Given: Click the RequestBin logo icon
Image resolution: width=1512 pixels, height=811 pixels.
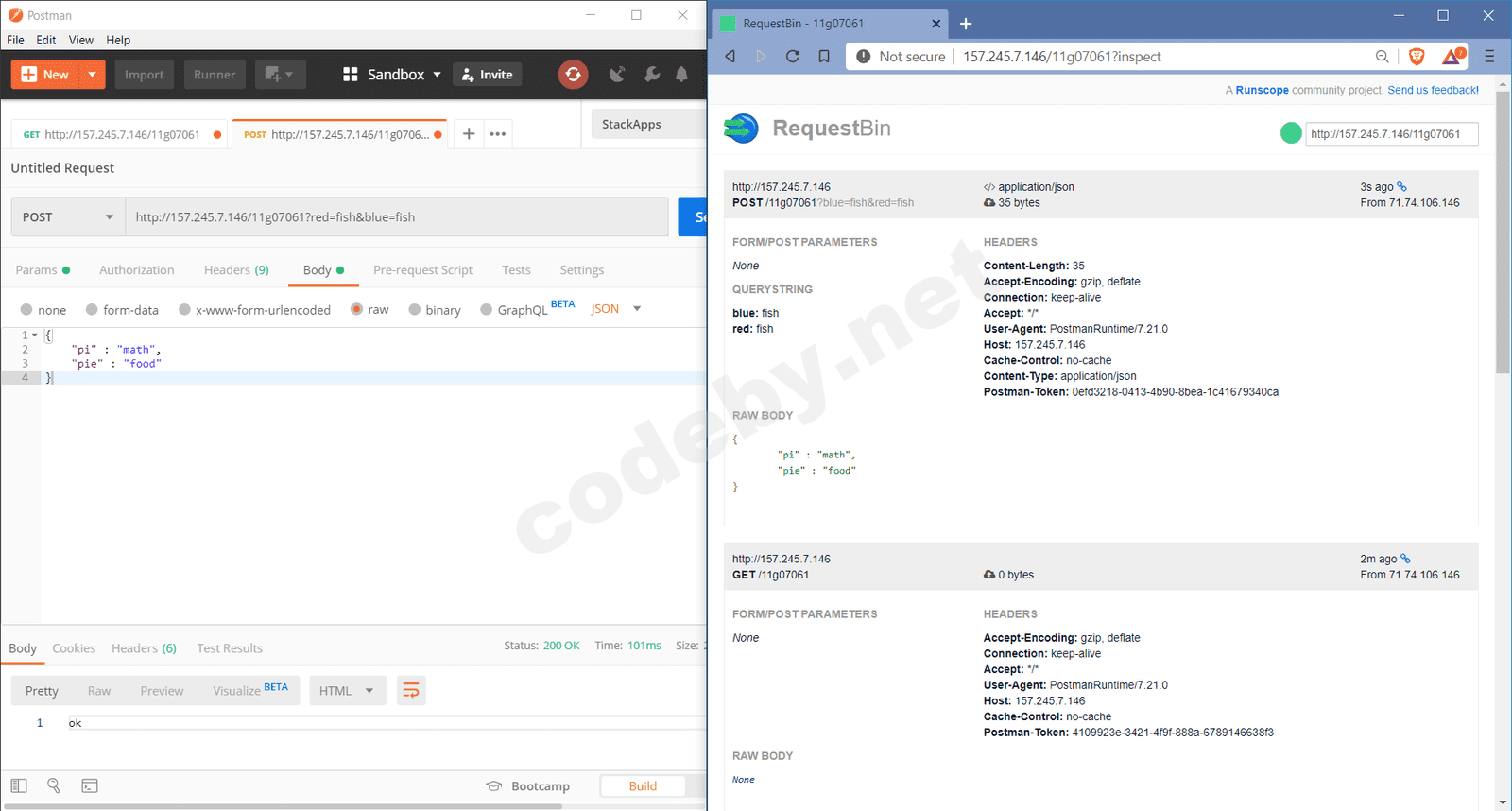Looking at the screenshot, I should coord(741,129).
